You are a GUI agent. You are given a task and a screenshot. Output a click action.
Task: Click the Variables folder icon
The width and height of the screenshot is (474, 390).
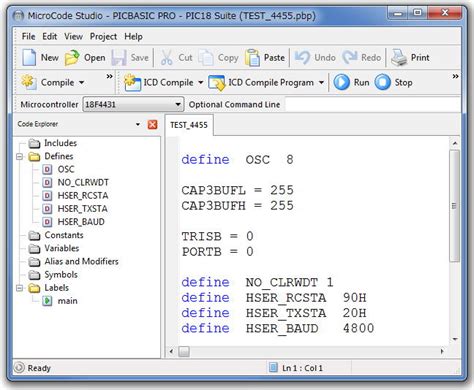(34, 249)
